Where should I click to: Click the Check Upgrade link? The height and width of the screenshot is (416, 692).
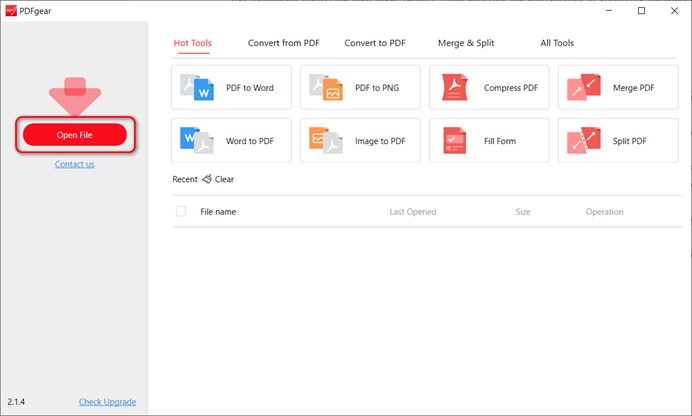[107, 402]
